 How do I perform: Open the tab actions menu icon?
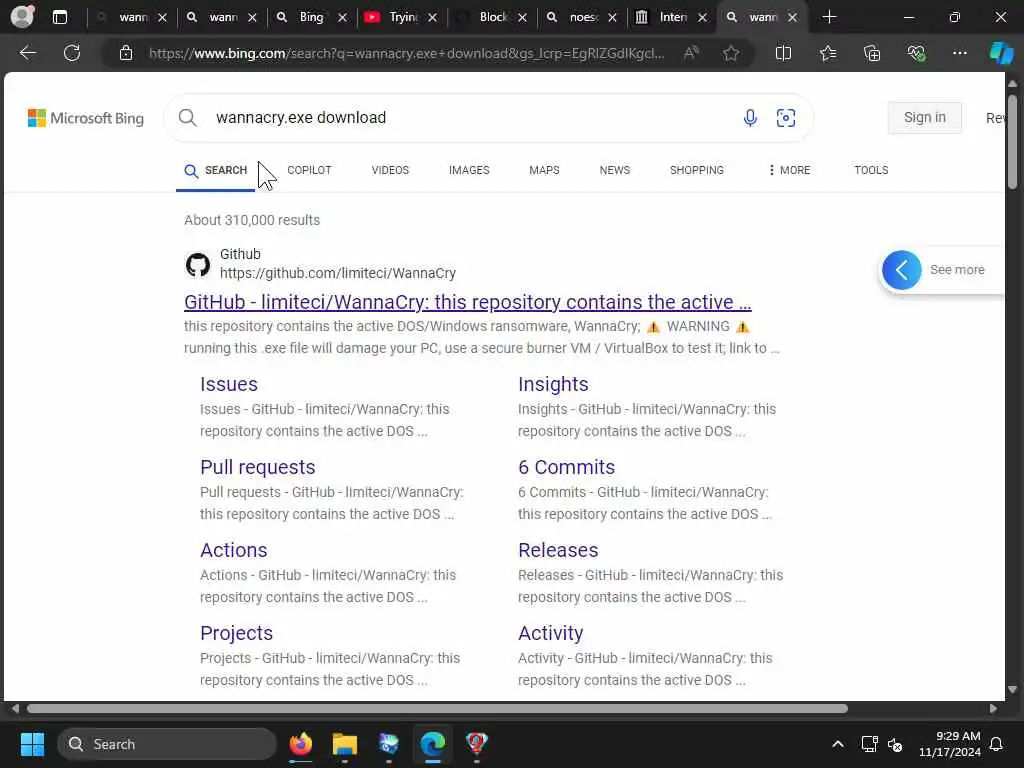tap(59, 17)
